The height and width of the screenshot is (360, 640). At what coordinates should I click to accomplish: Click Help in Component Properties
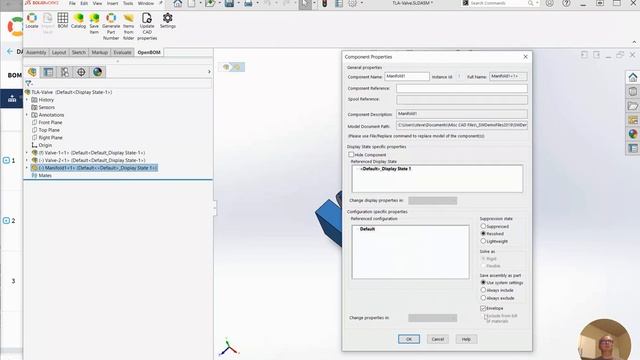pos(466,339)
